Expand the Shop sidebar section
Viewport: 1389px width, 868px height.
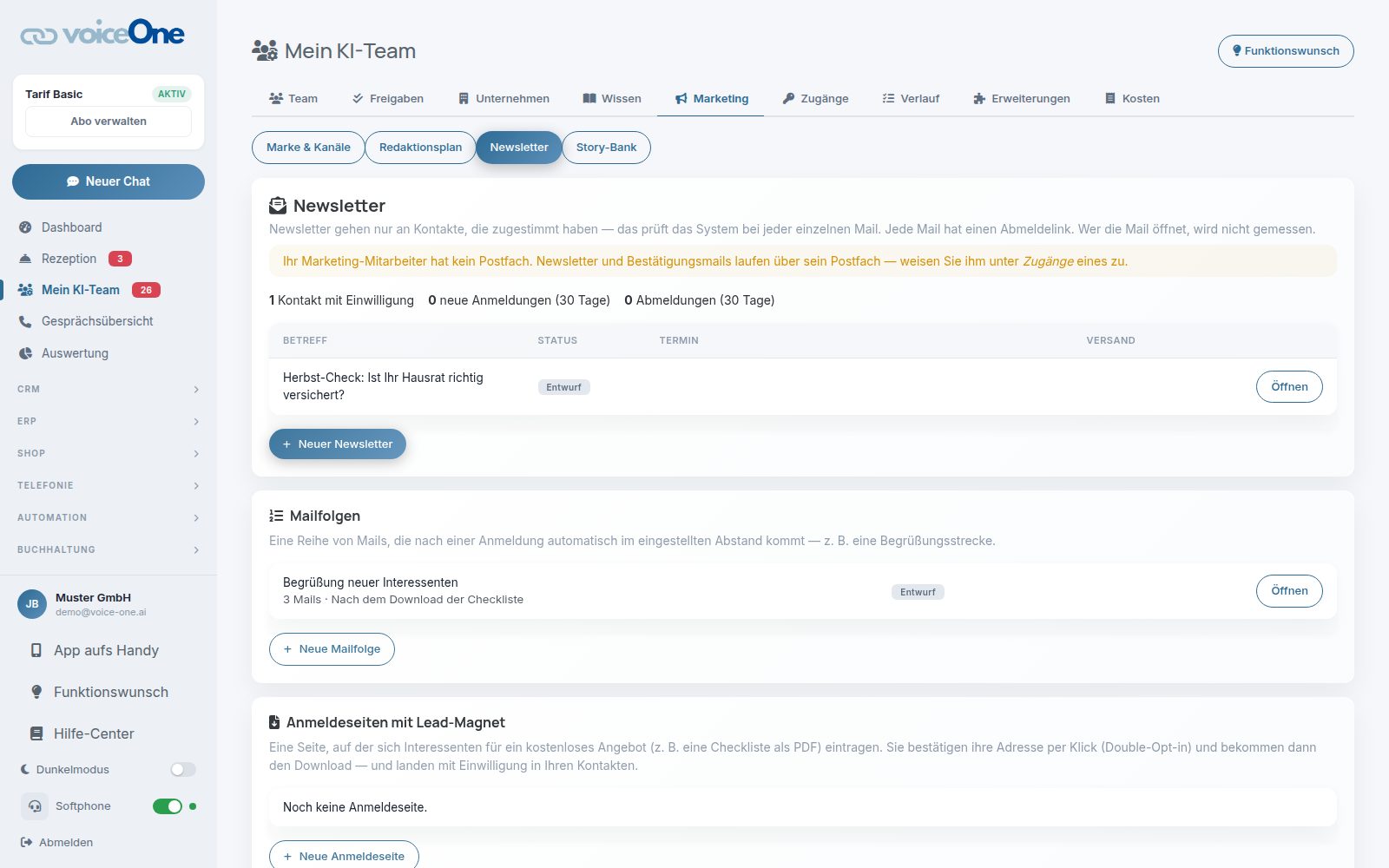click(x=109, y=453)
